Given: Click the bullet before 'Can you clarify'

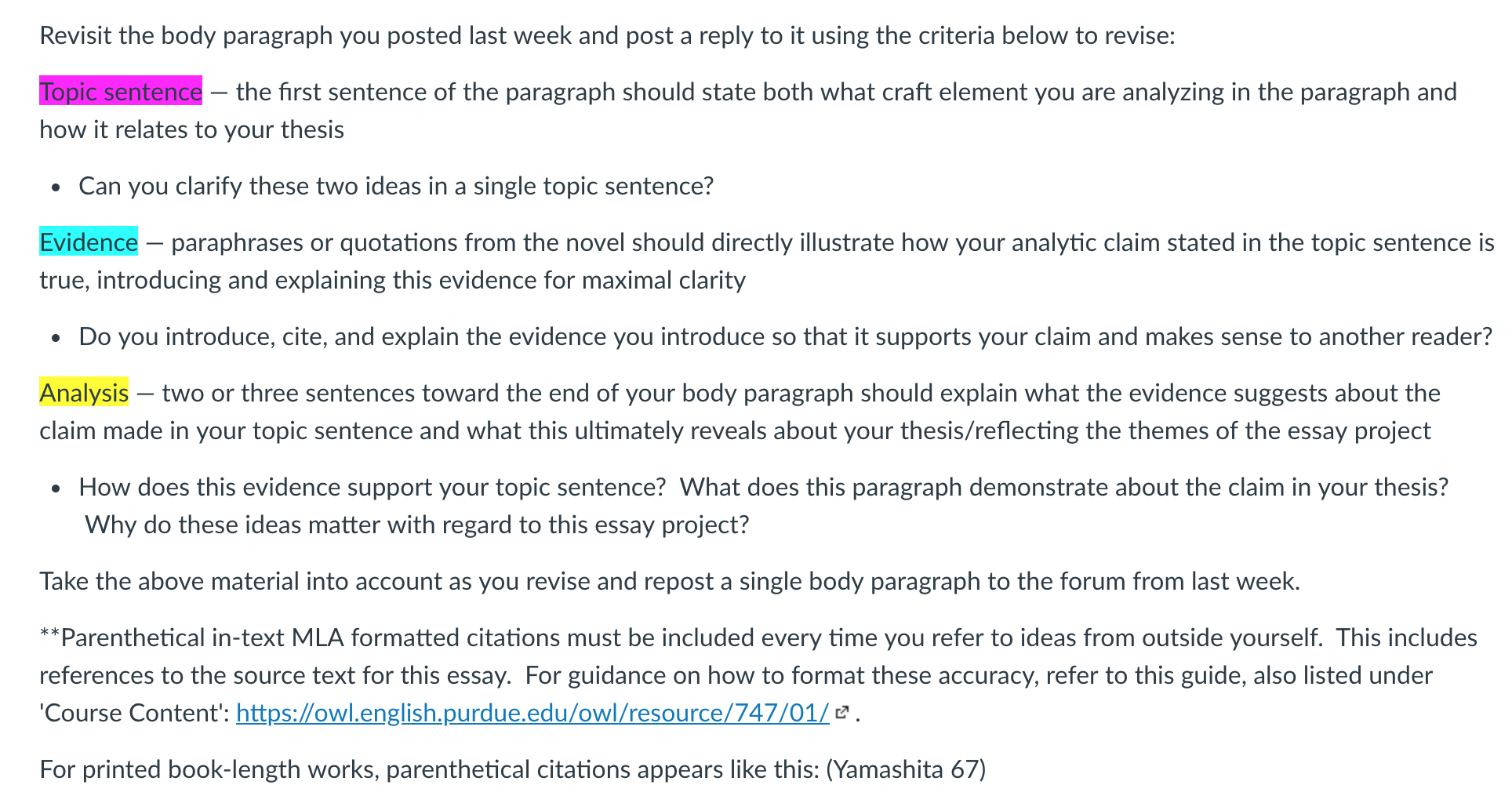Looking at the screenshot, I should click(55, 188).
